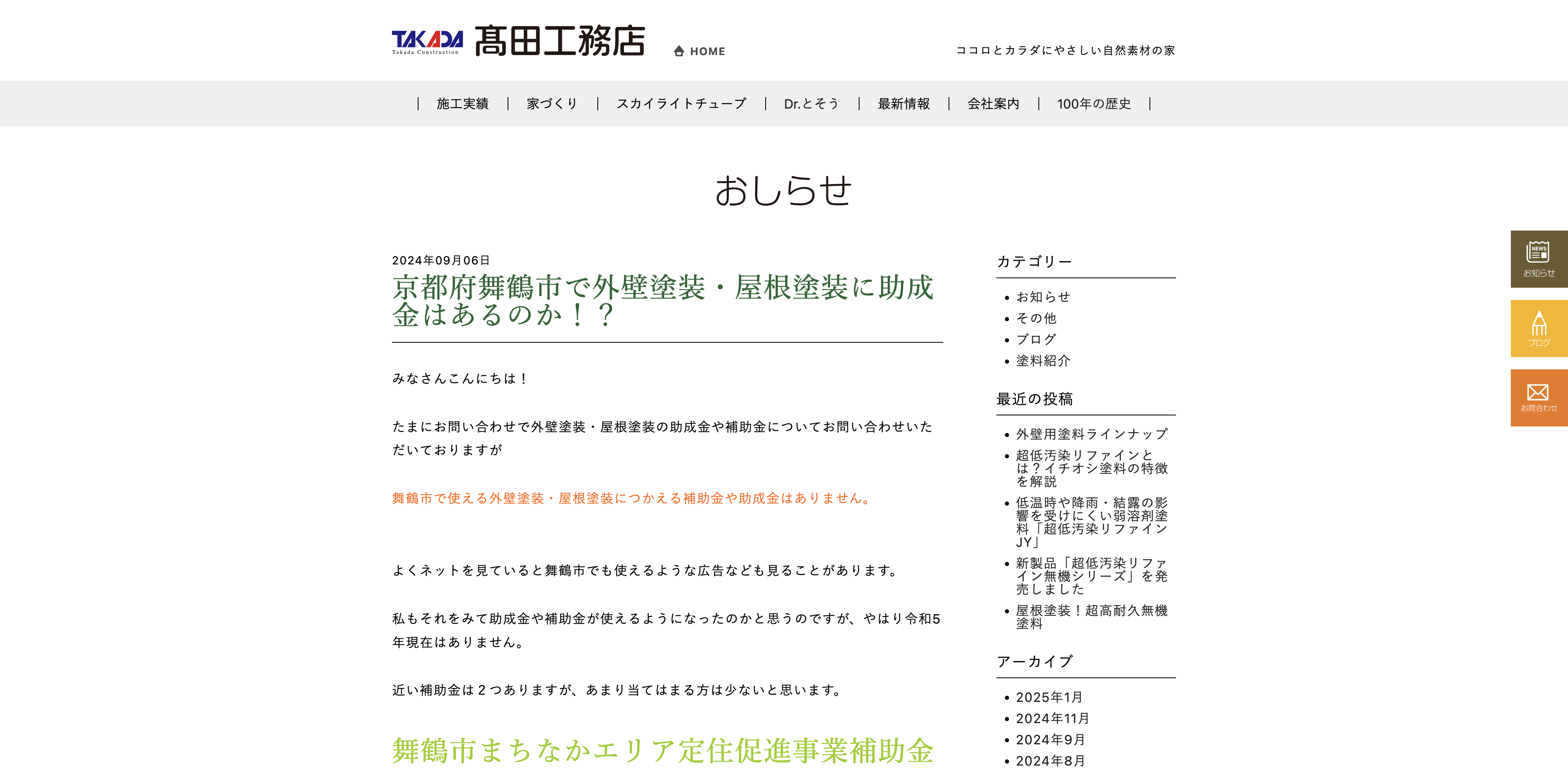Select the その他 category link
The image size is (1568, 768).
tap(1036, 318)
